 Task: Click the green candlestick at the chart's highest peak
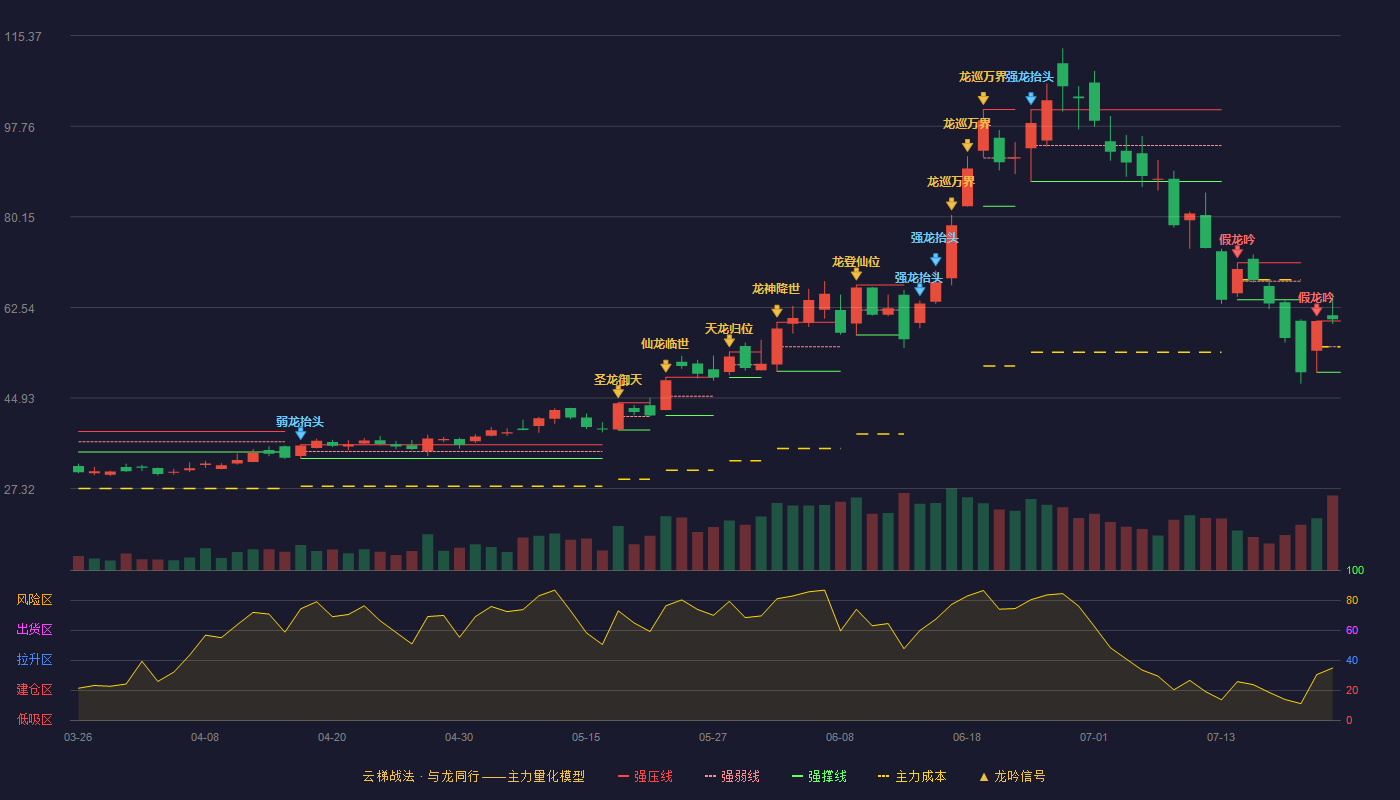(x=1062, y=74)
